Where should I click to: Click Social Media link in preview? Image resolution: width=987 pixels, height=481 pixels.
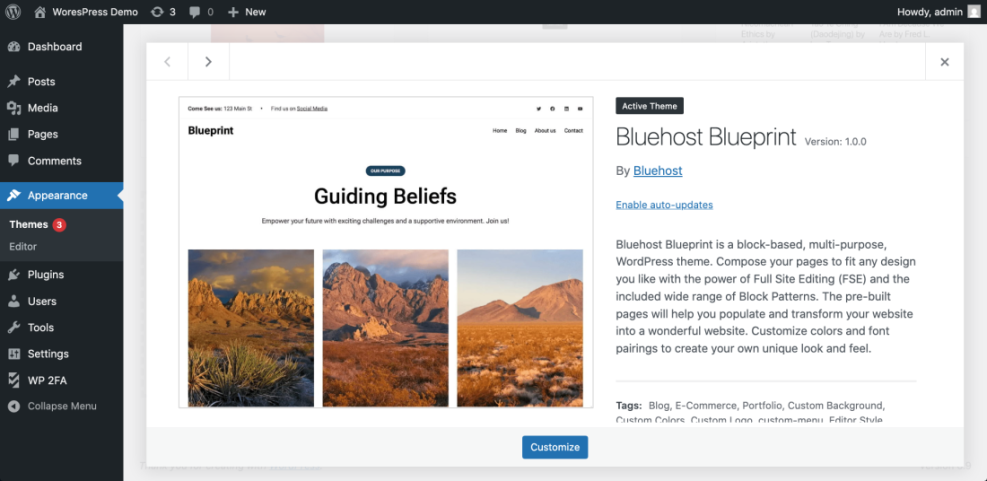click(312, 109)
